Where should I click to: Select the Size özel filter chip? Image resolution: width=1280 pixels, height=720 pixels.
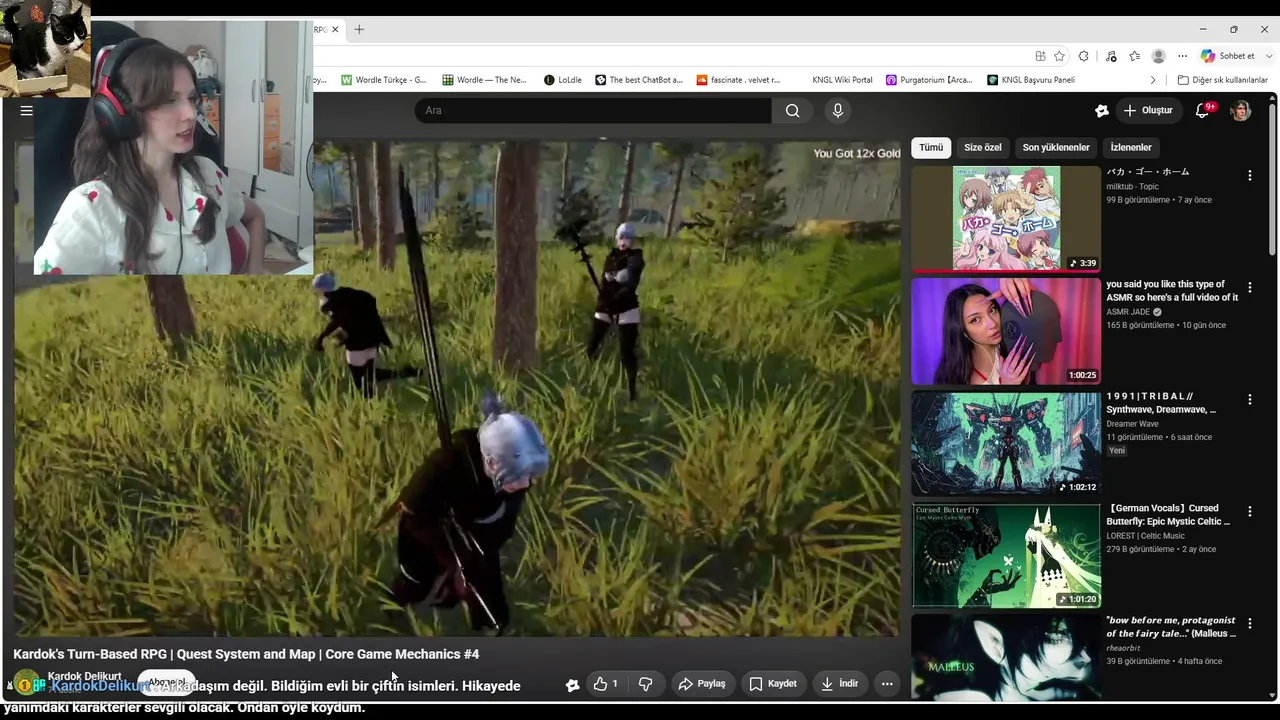(982, 147)
